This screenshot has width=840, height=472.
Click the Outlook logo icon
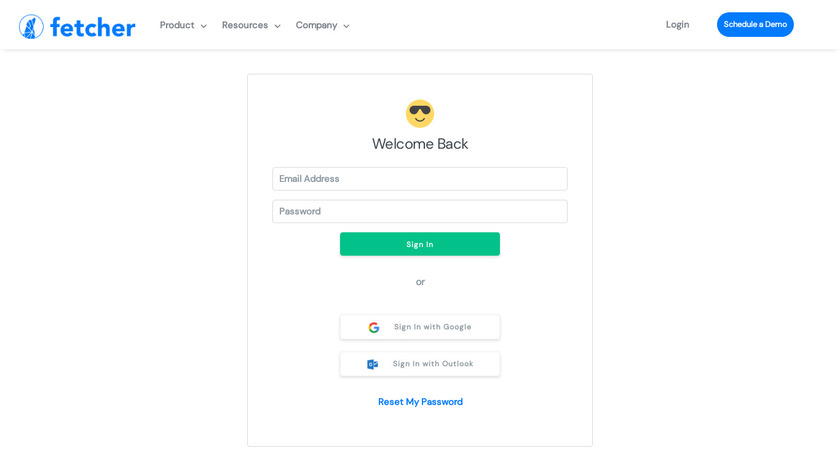pyautogui.click(x=373, y=364)
